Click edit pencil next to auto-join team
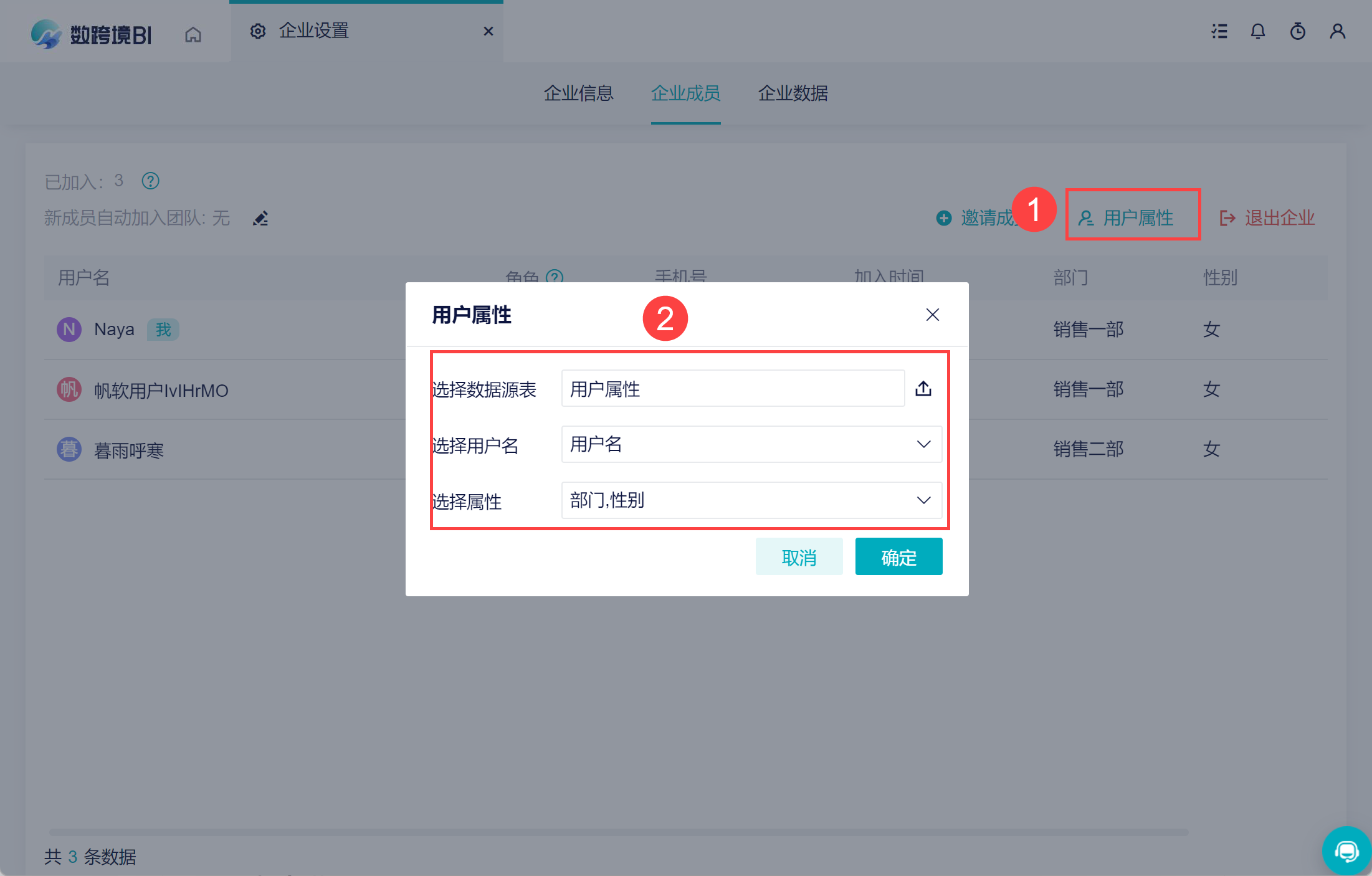This screenshot has height=876, width=1372. coord(260,219)
